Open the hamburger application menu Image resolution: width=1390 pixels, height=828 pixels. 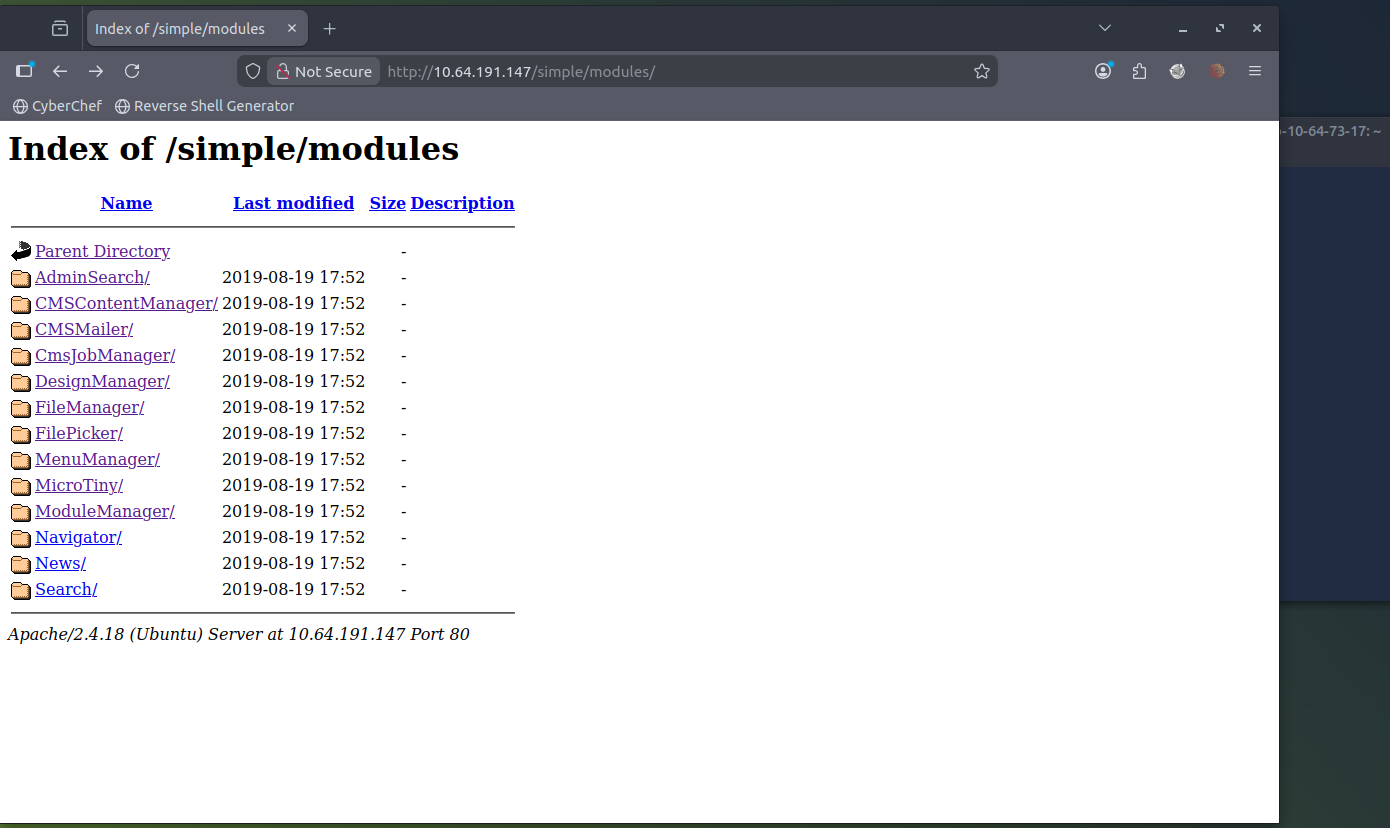[1255, 71]
